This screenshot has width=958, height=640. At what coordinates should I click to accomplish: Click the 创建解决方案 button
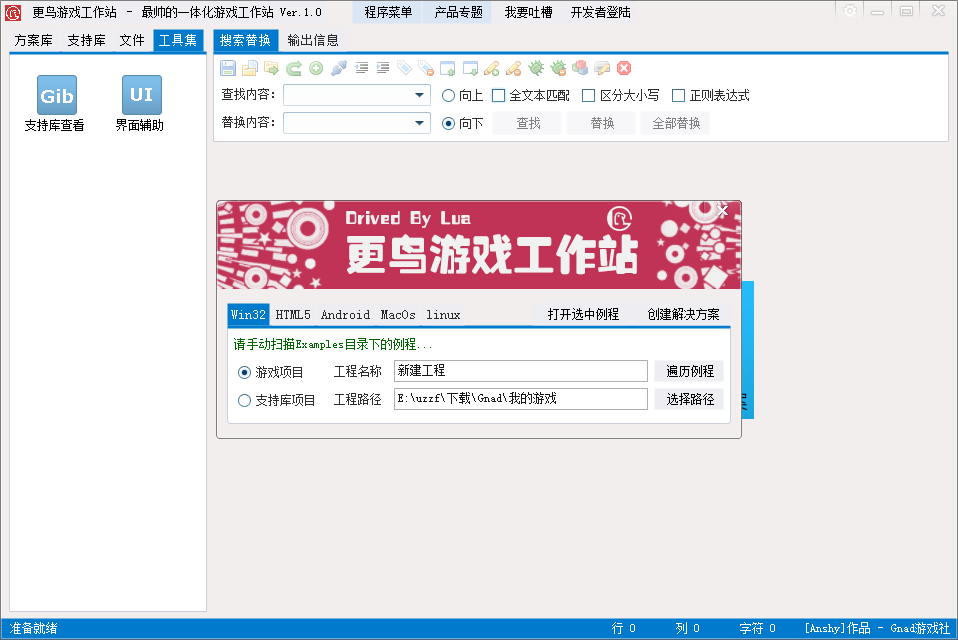click(x=683, y=315)
